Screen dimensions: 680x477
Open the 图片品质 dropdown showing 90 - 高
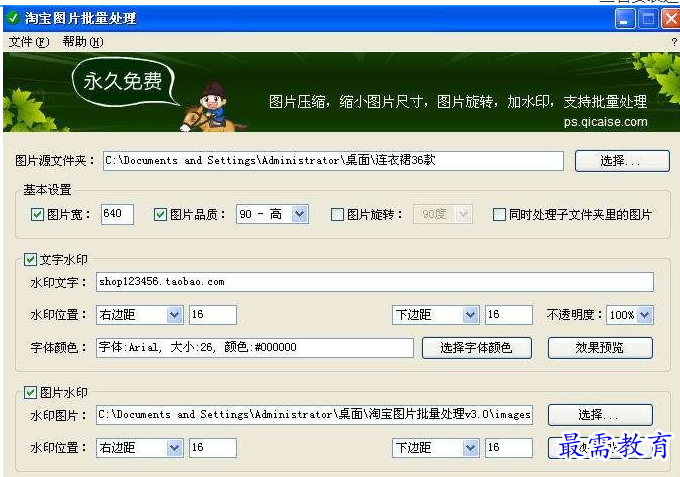coord(272,214)
